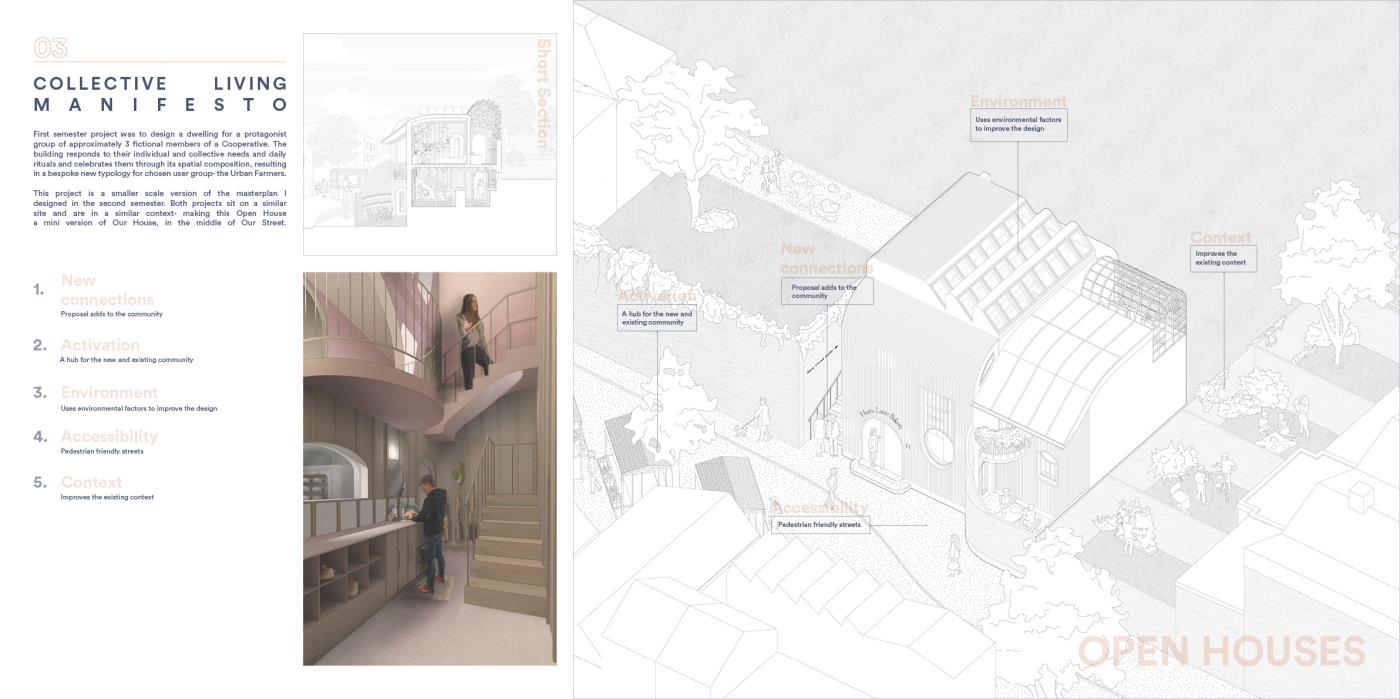Click the "03" project number heading
Image resolution: width=1400 pixels, height=699 pixels.
[x=50, y=47]
